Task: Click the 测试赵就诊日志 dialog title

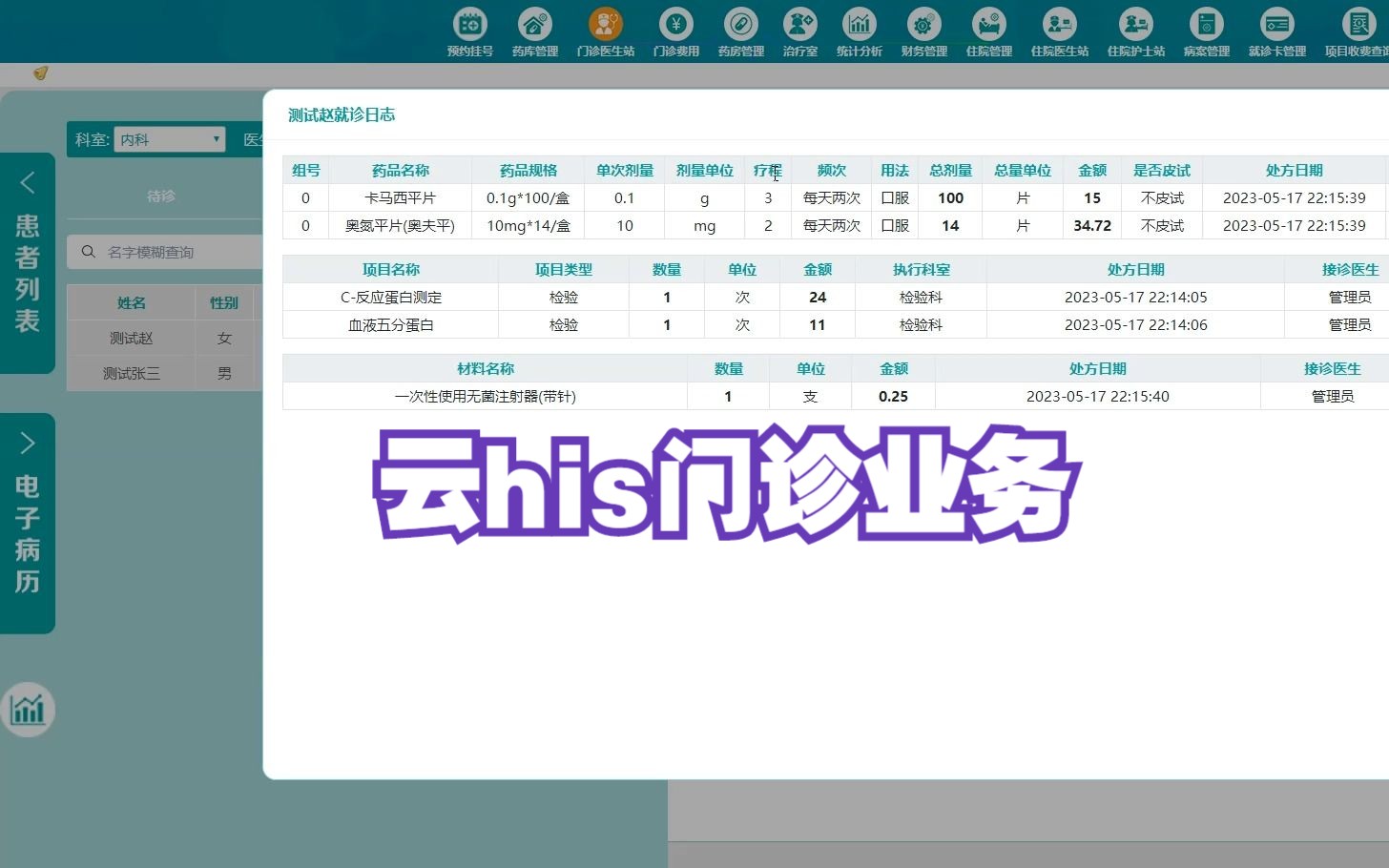Action: coord(342,114)
